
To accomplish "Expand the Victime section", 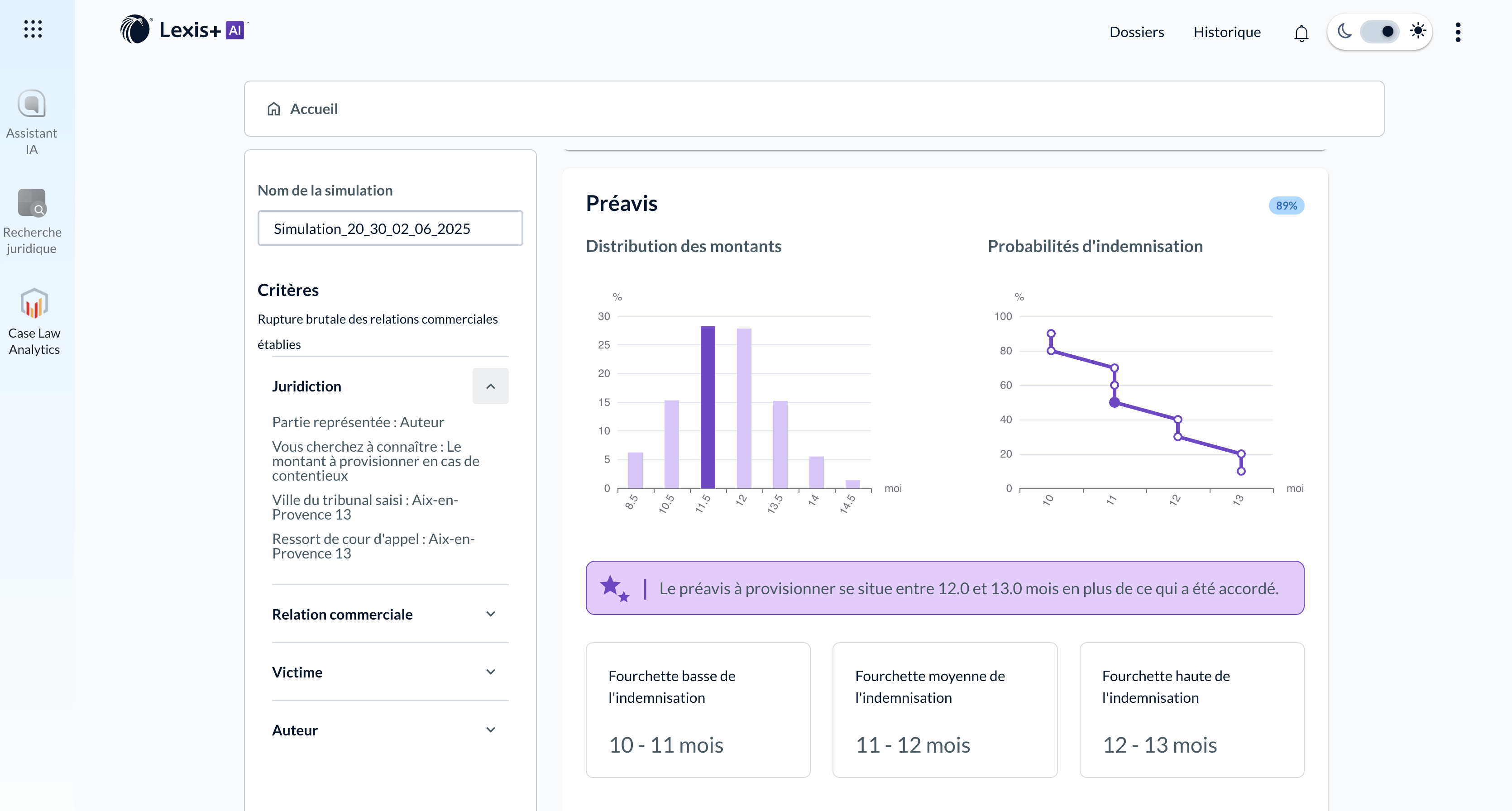I will pos(490,672).
